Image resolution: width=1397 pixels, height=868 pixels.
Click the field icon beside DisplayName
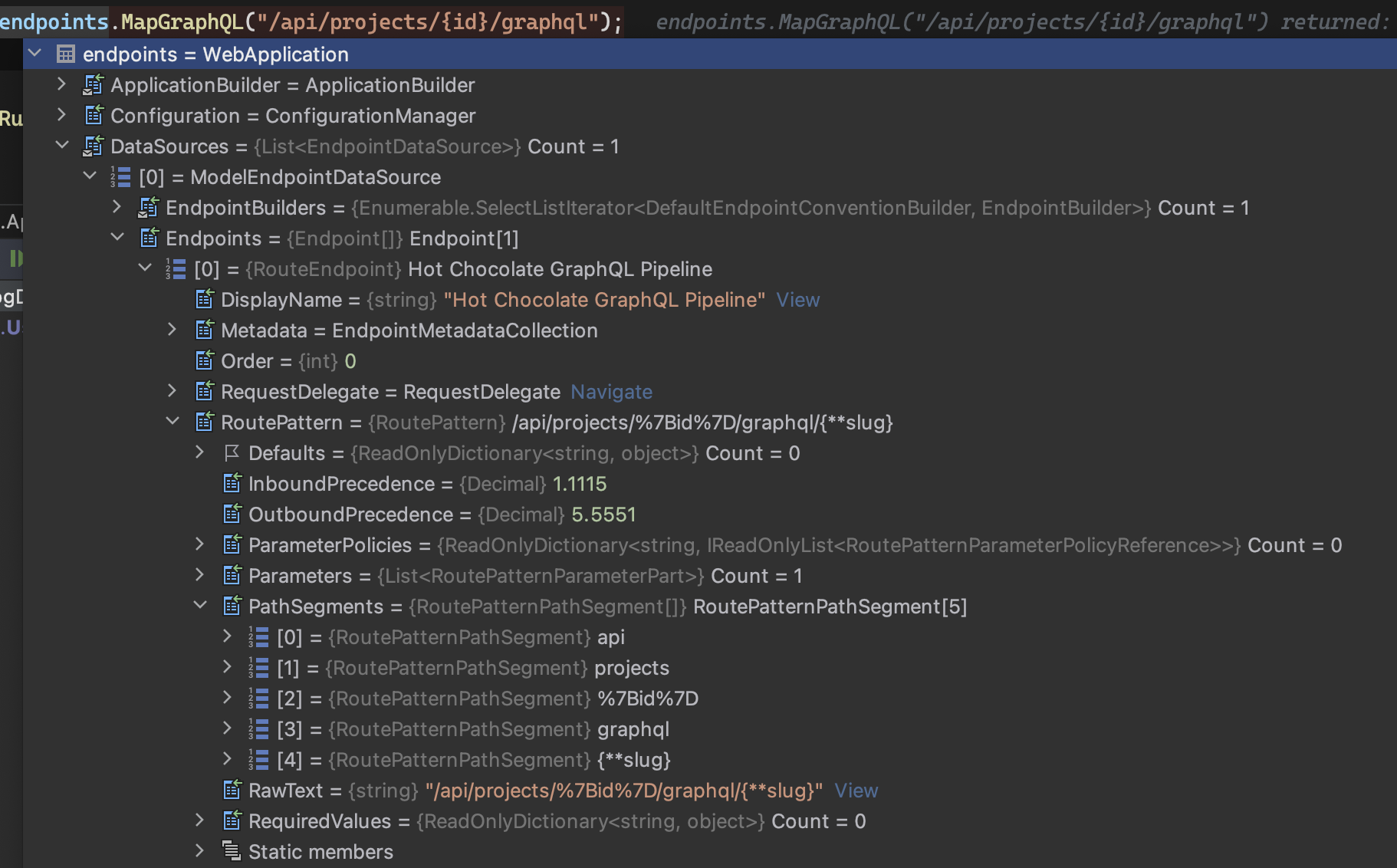(x=204, y=299)
